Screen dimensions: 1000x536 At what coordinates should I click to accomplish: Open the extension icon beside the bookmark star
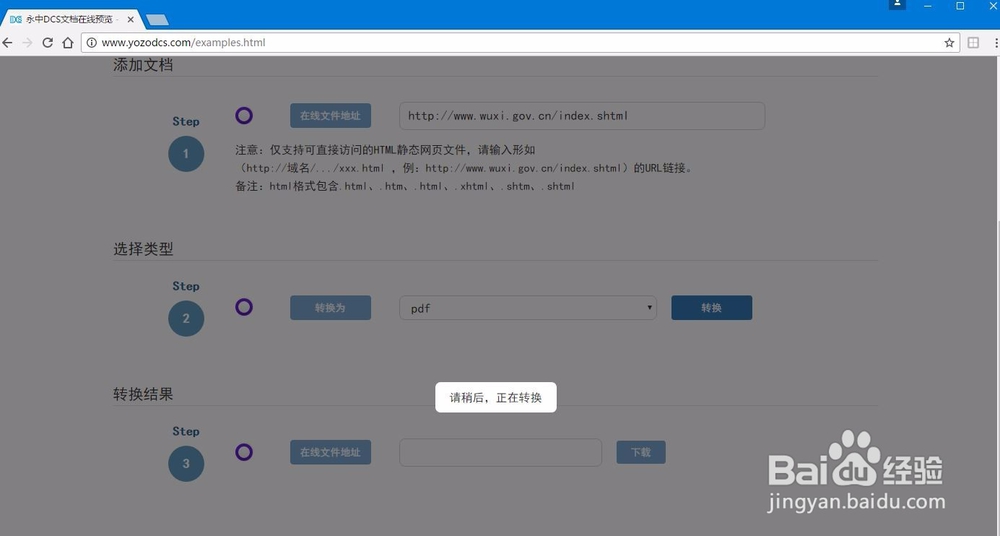[973, 43]
